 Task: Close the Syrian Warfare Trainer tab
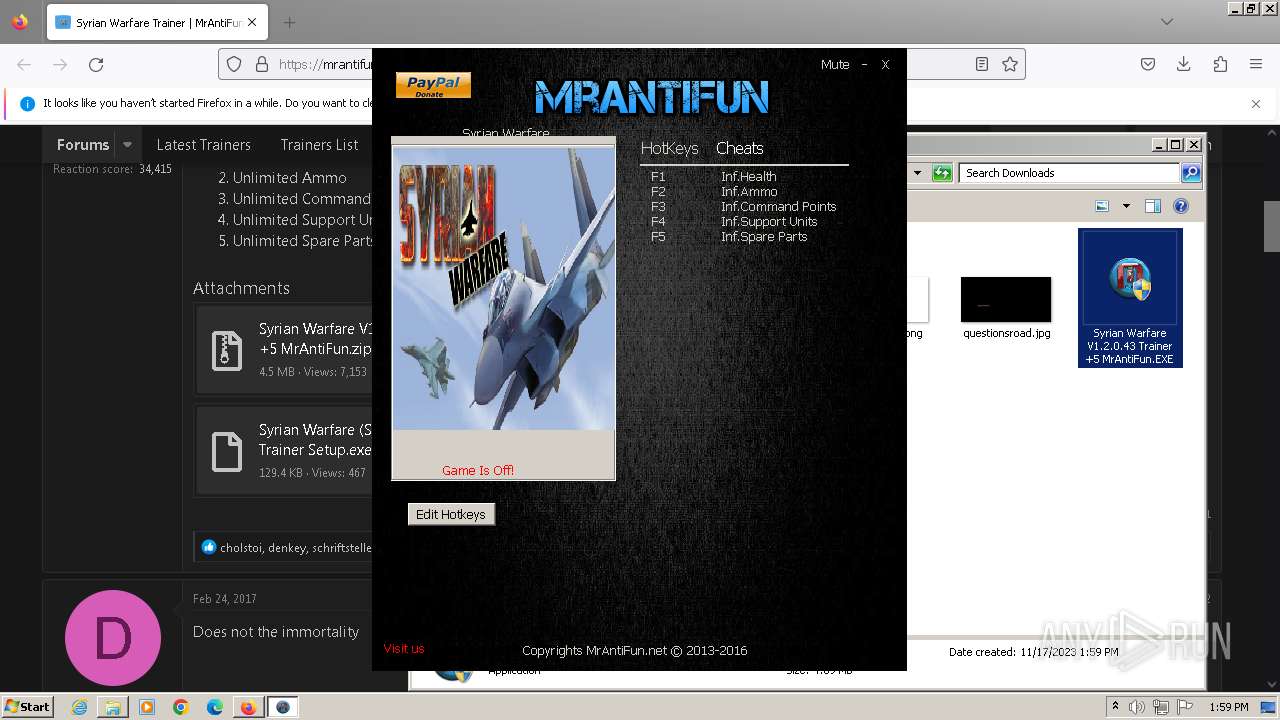251,22
